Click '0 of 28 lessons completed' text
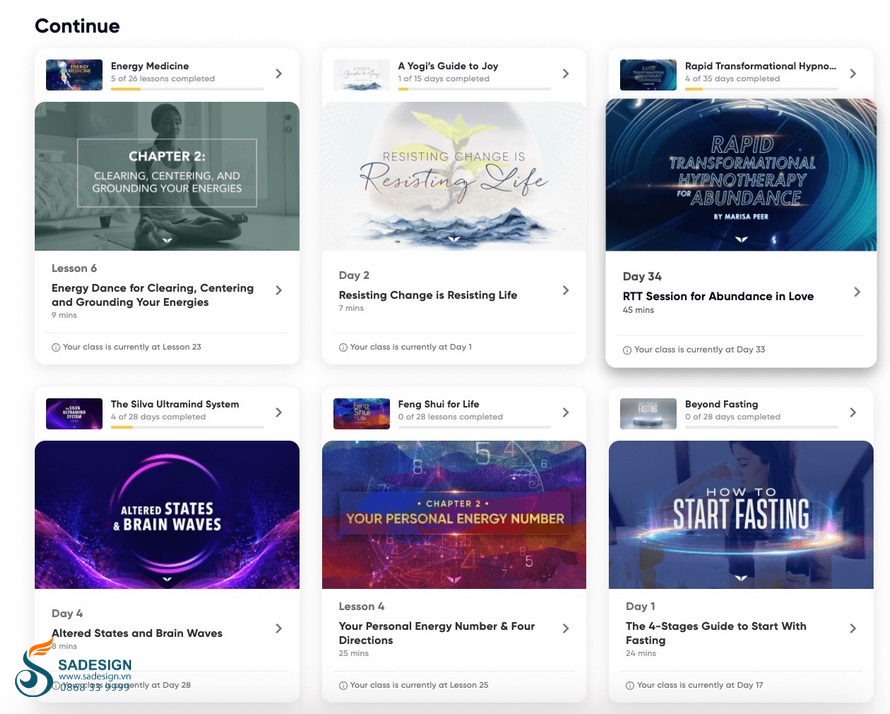The image size is (890, 714). [x=450, y=417]
